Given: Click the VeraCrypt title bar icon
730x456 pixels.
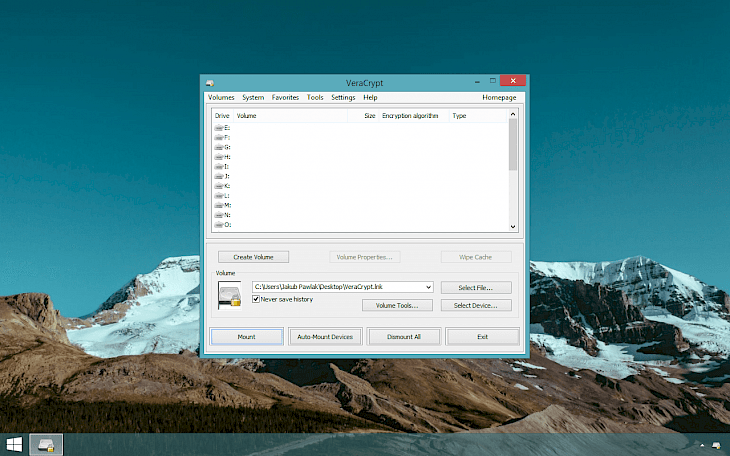Looking at the screenshot, I should pyautogui.click(x=210, y=83).
